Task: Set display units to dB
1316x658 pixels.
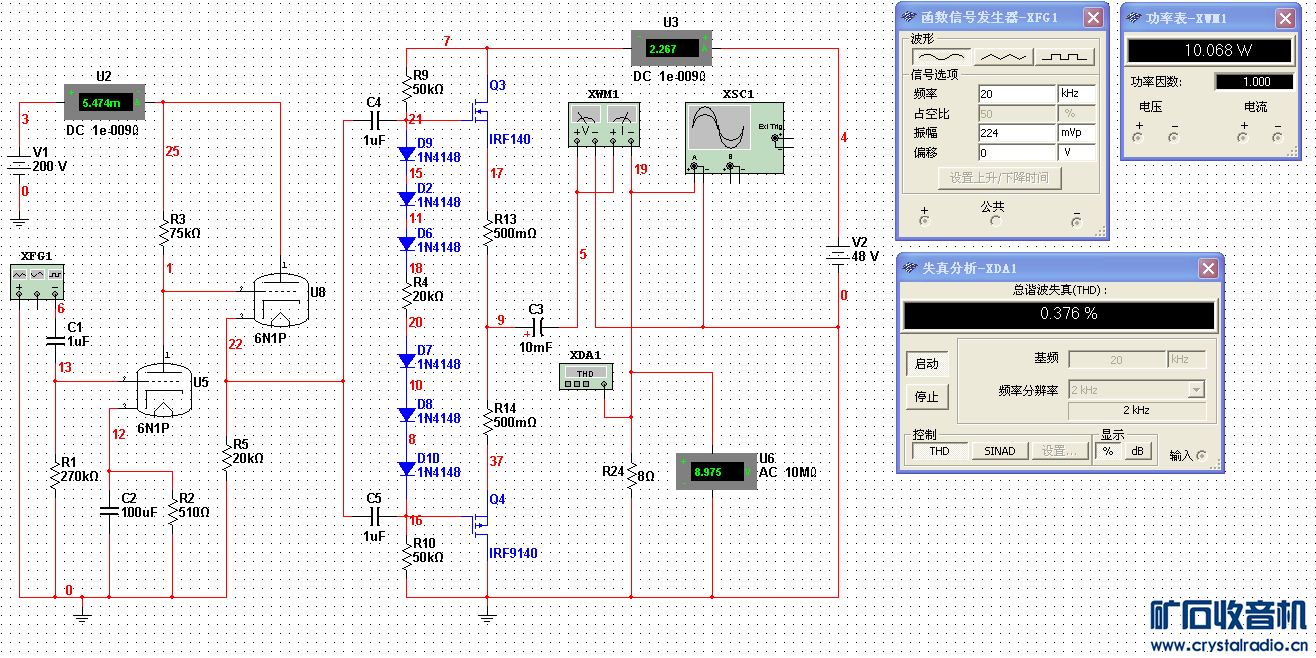Action: point(1136,451)
